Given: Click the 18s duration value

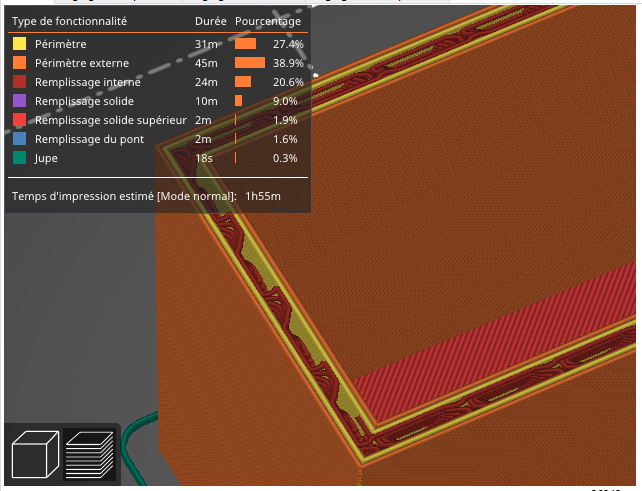Looking at the screenshot, I should click(x=203, y=158).
